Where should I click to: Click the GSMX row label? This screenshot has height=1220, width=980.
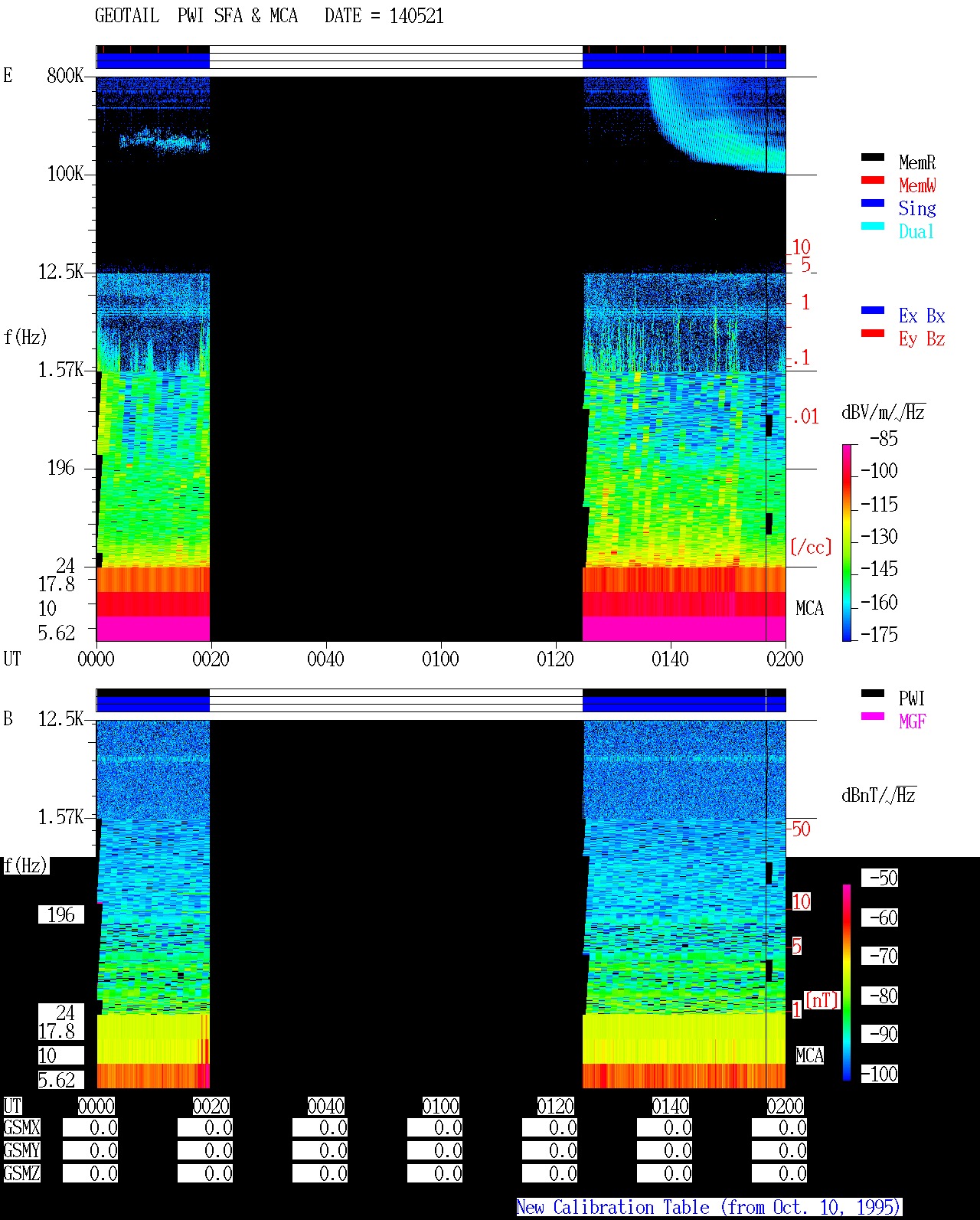22,1127
